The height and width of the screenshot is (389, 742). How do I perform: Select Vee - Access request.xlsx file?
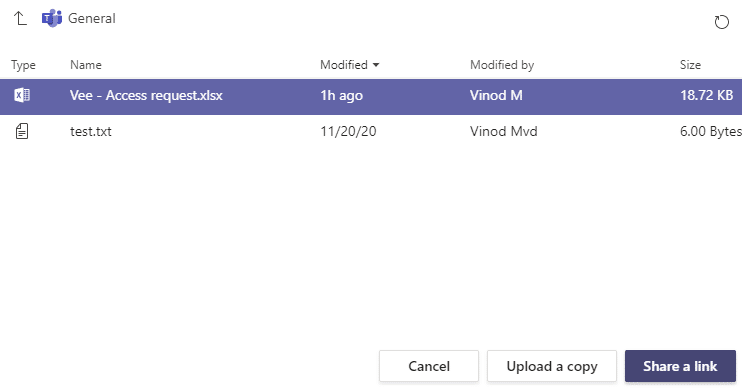tap(371, 96)
